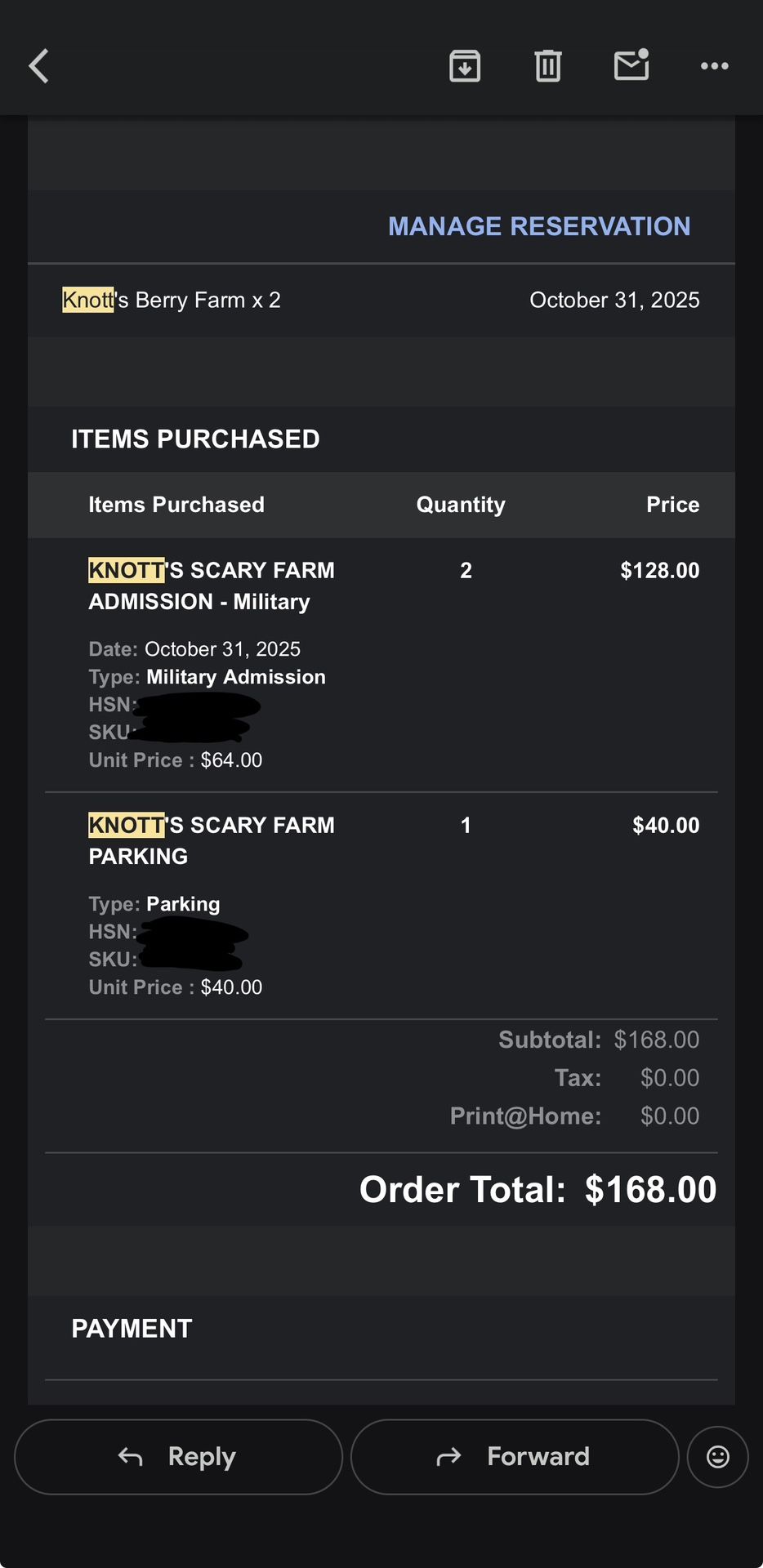The image size is (763, 1568).
Task: Tap the back arrow to exit email
Action: (x=38, y=66)
